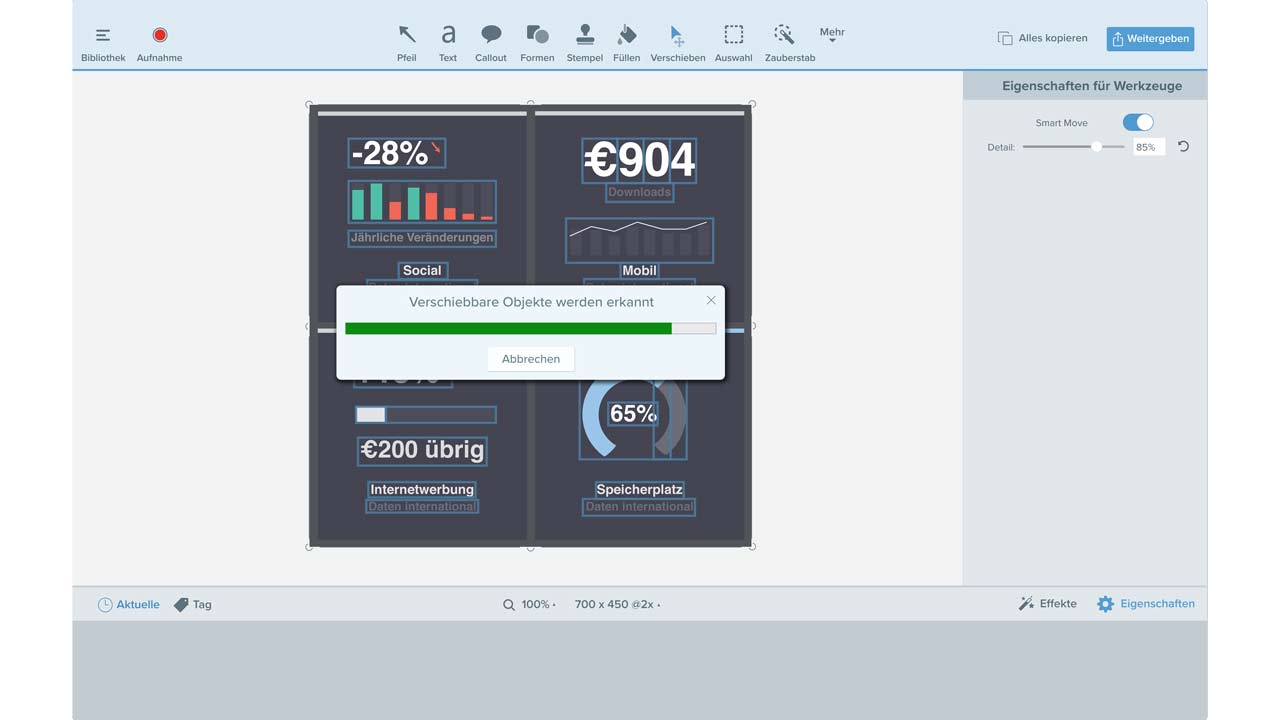Click the Abbrechen button in dialog

531,359
